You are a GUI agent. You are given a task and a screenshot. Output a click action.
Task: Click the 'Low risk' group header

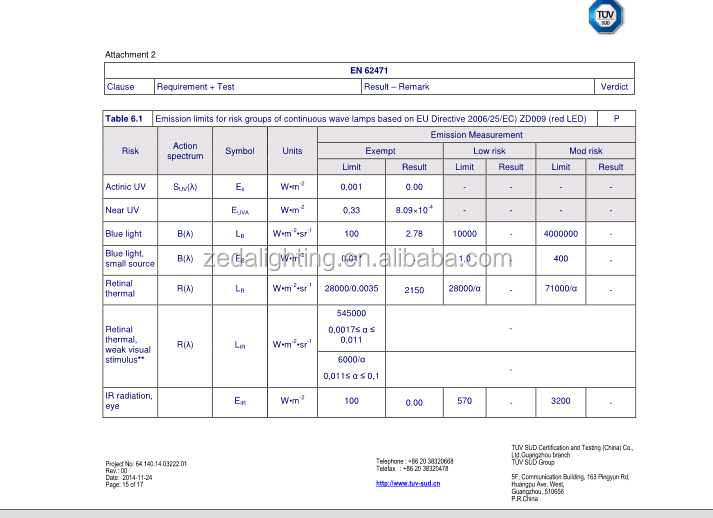tap(489, 151)
